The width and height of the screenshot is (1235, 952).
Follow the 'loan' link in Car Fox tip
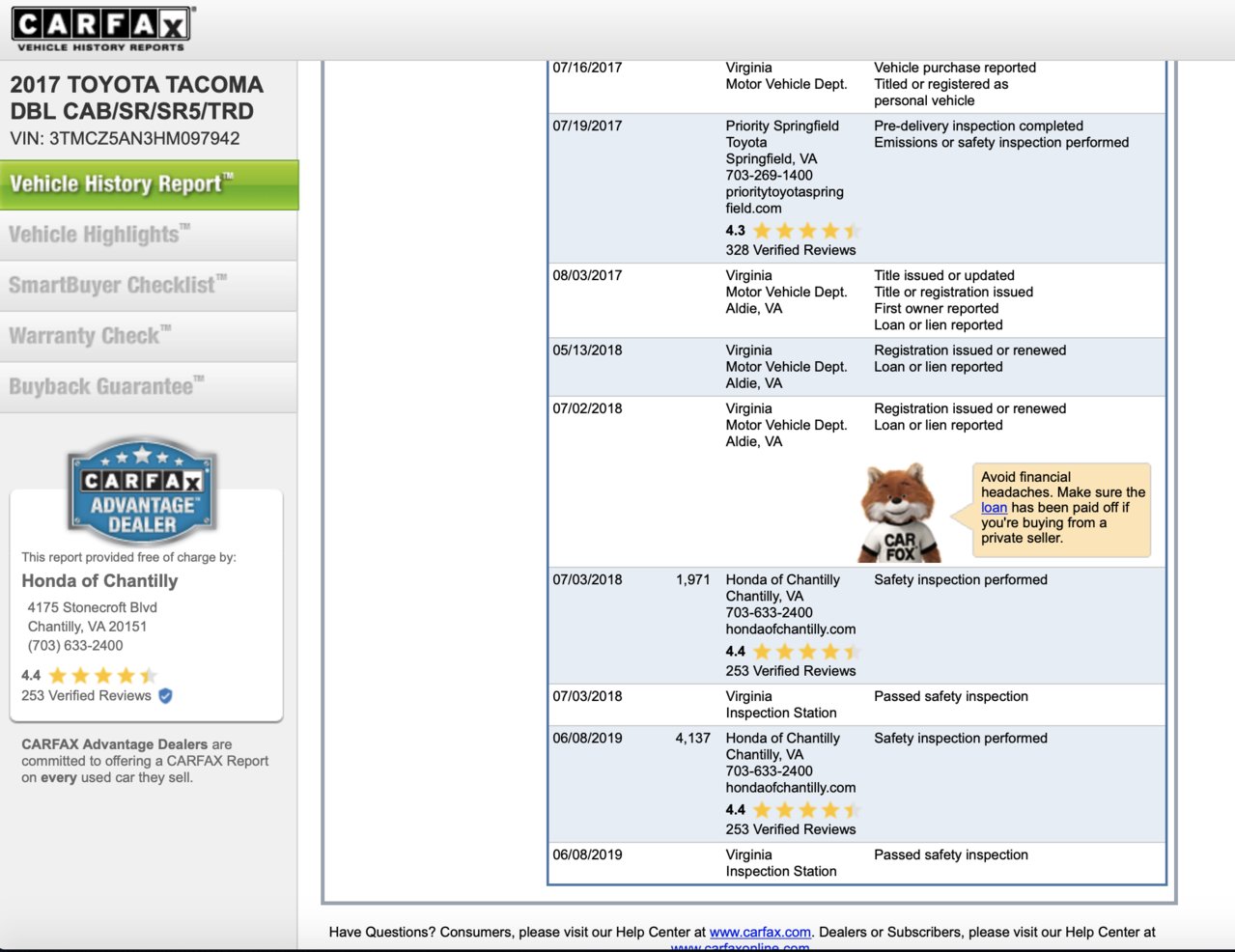(994, 508)
